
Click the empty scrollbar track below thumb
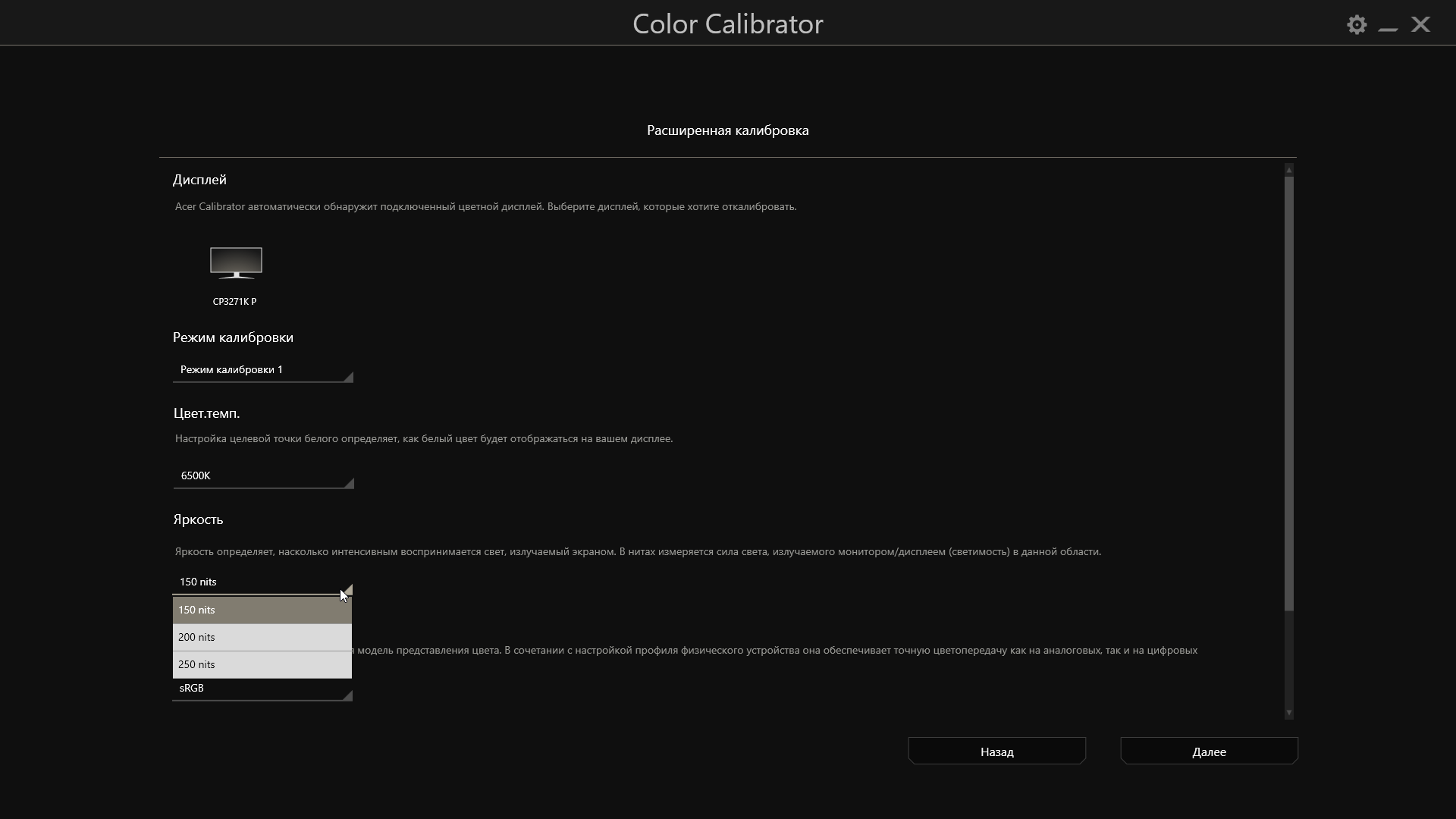[x=1288, y=658]
